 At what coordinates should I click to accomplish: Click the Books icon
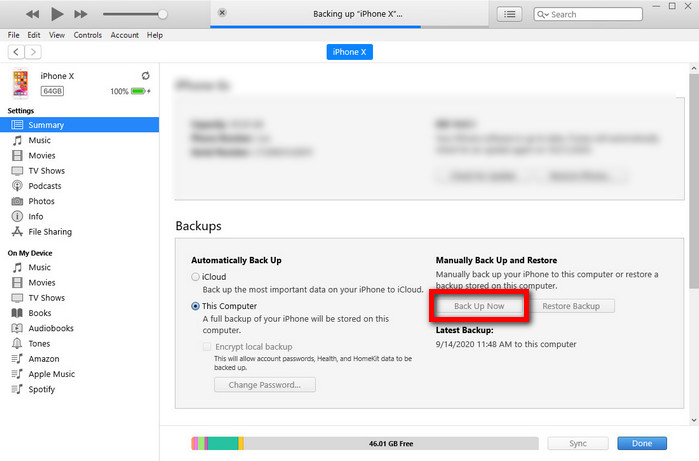[17, 313]
